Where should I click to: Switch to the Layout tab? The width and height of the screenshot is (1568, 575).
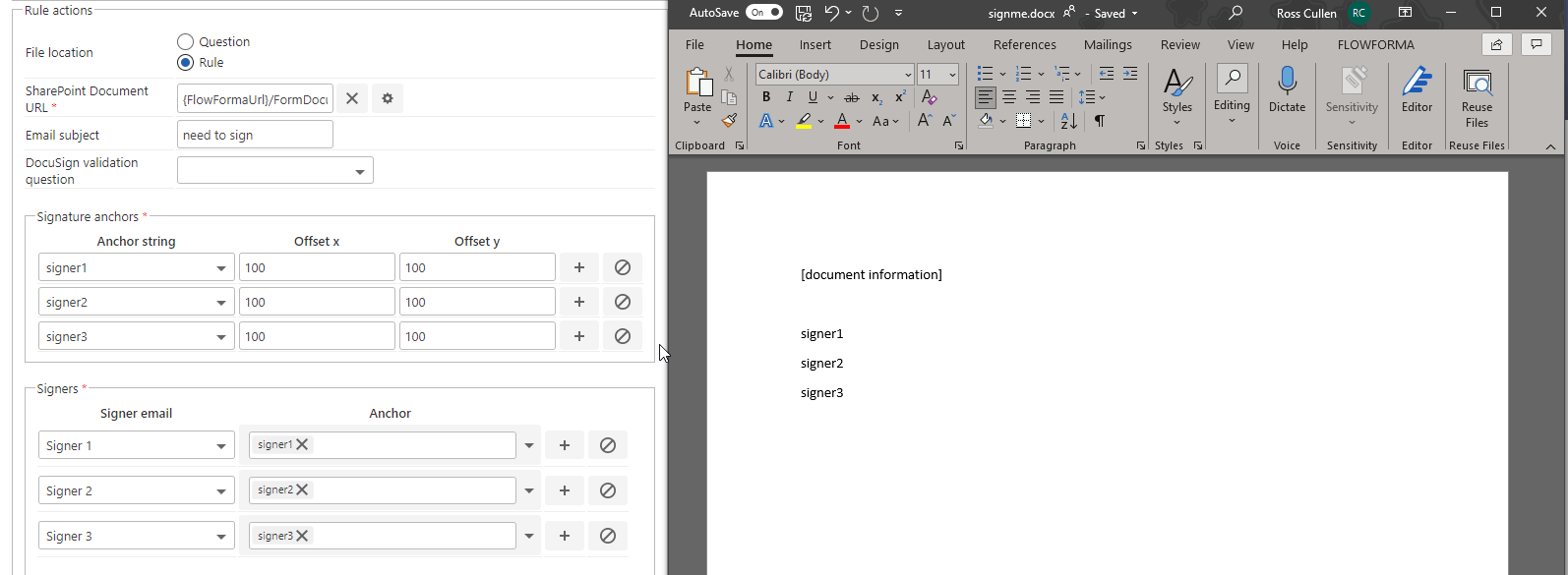(x=945, y=44)
